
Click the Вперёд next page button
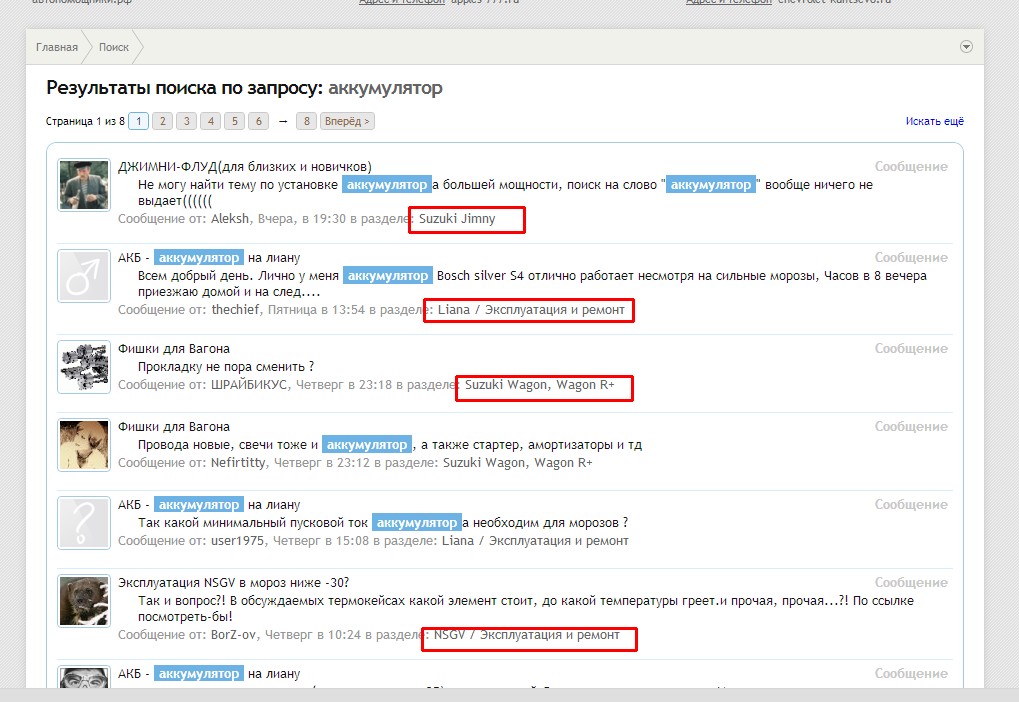tap(347, 121)
